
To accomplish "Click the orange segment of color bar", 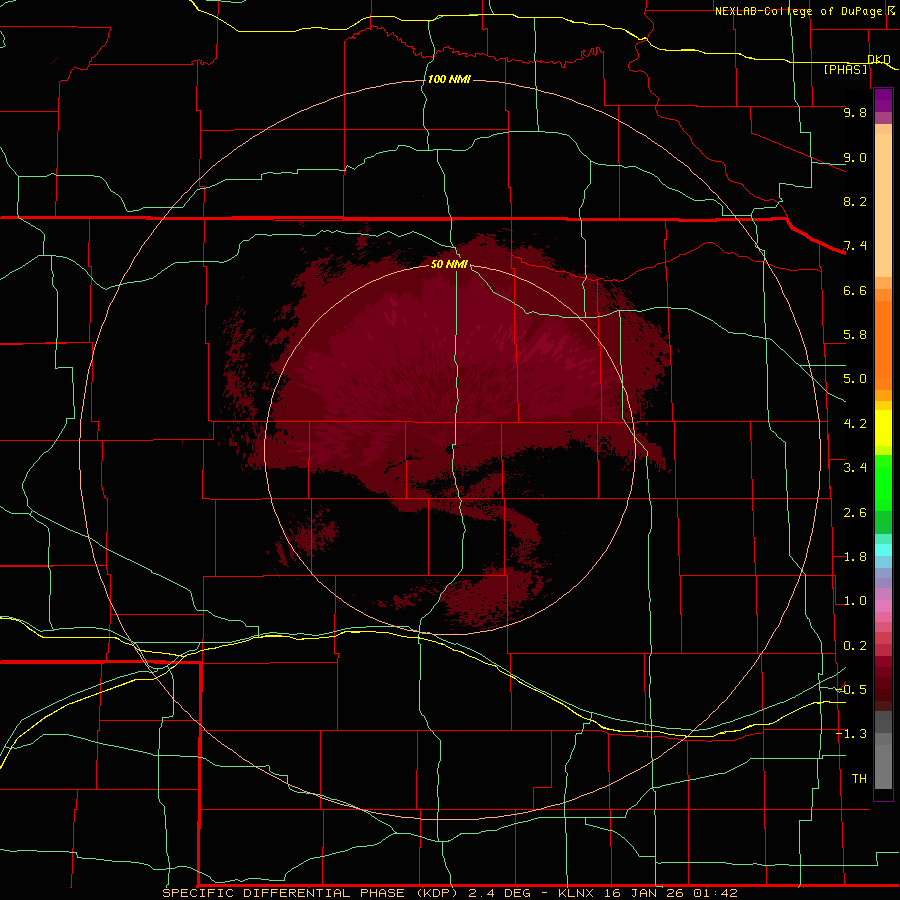I will (x=883, y=346).
